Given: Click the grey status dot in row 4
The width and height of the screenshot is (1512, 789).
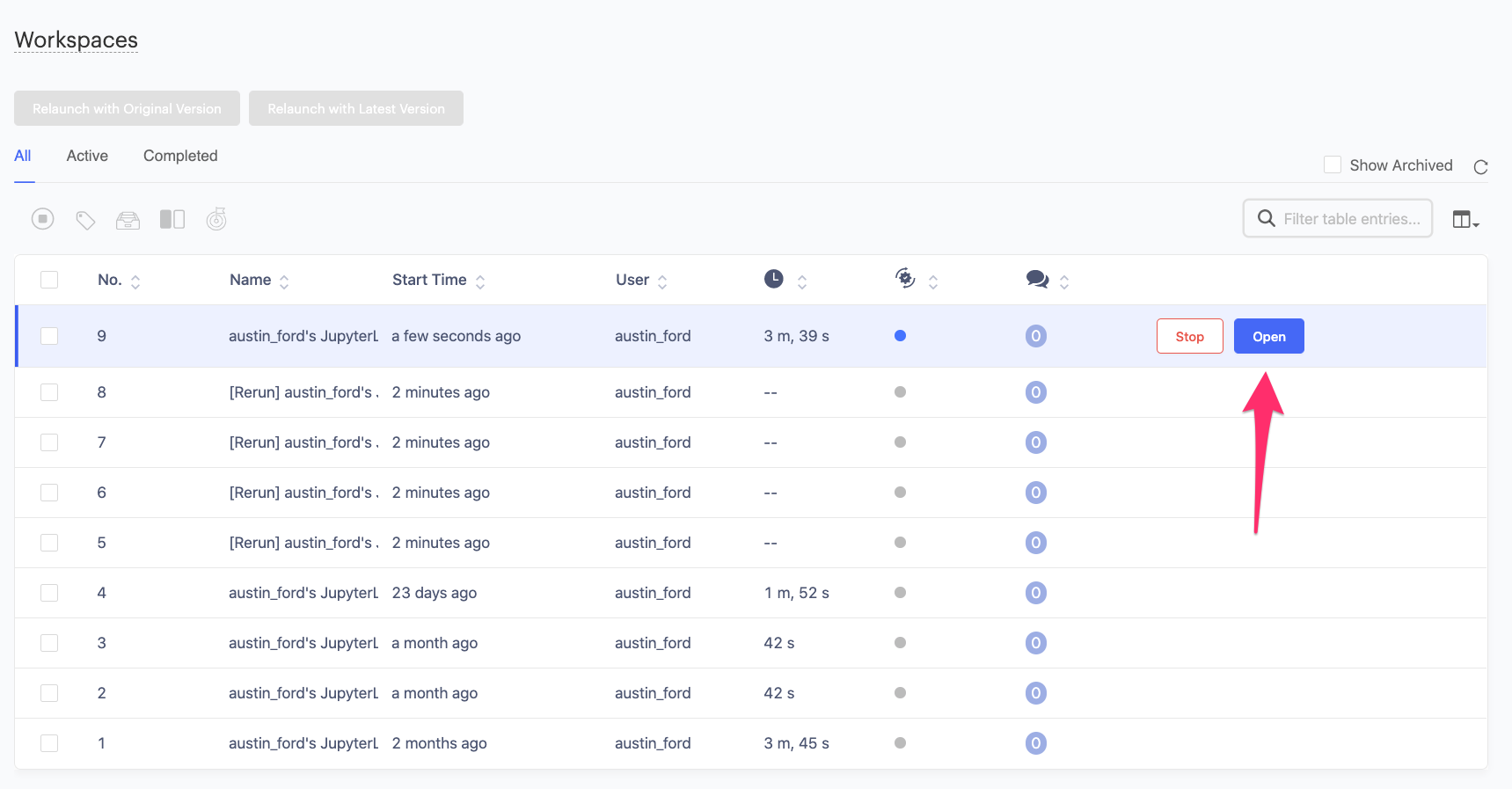Looking at the screenshot, I should [x=900, y=592].
